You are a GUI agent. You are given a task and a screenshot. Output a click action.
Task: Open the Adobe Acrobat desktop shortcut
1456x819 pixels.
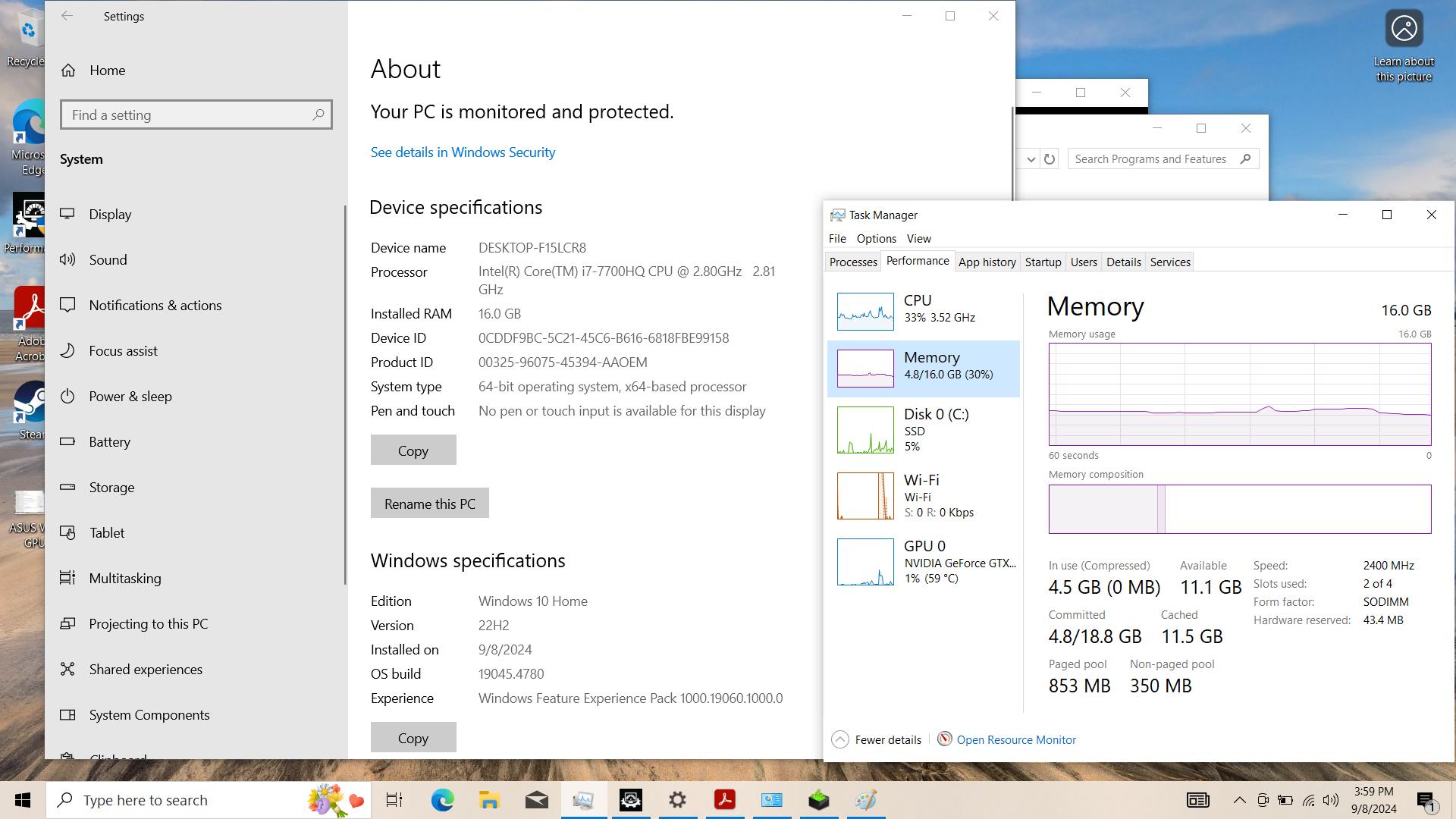tap(30, 325)
